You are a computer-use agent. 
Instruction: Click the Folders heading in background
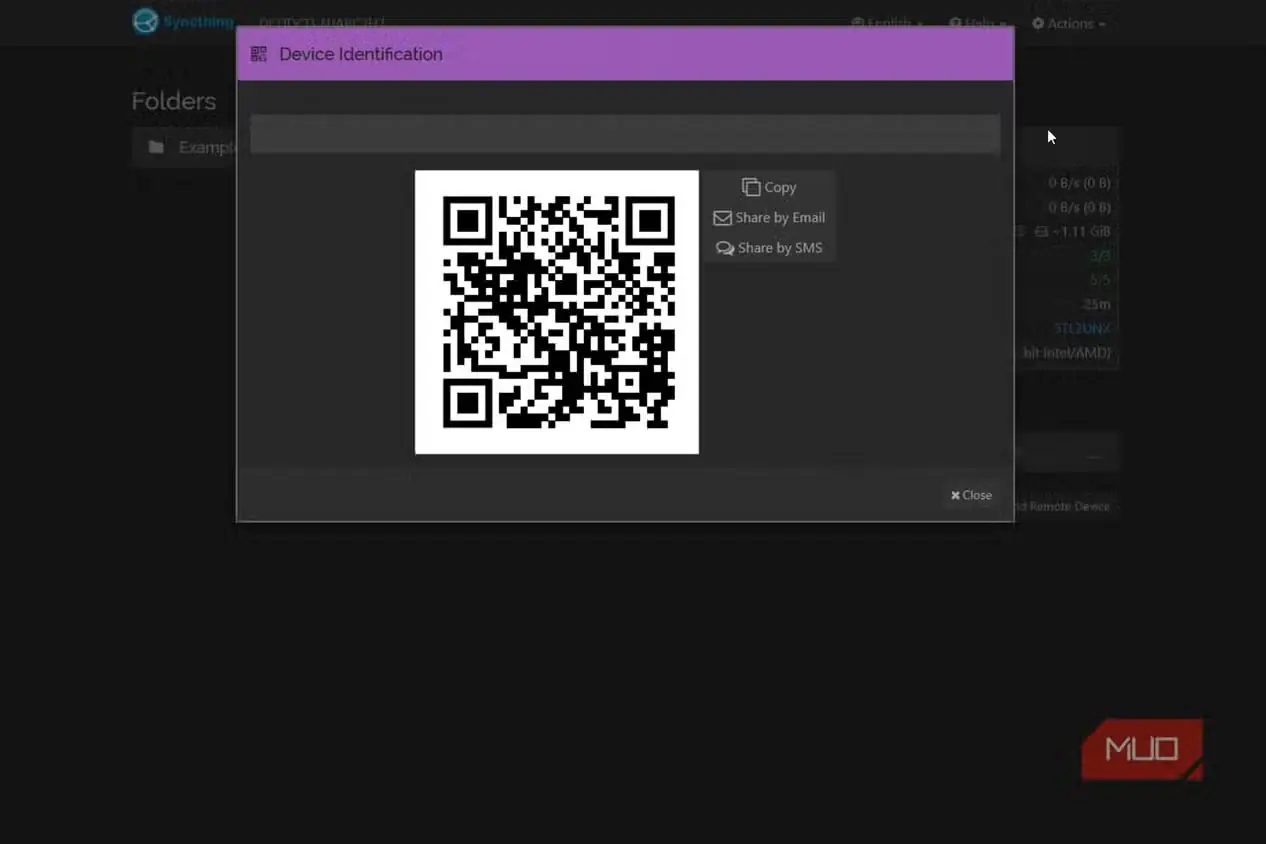click(x=174, y=101)
